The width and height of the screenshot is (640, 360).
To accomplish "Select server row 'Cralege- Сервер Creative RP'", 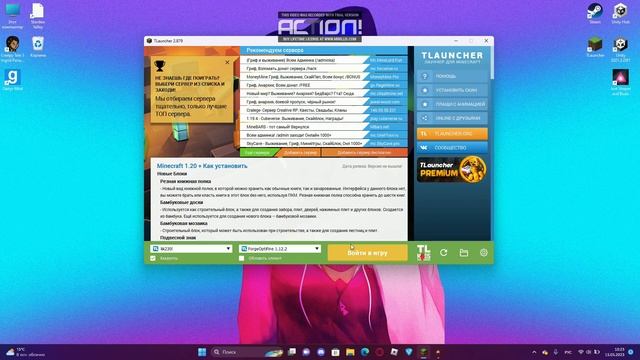I will pyautogui.click(x=324, y=110).
